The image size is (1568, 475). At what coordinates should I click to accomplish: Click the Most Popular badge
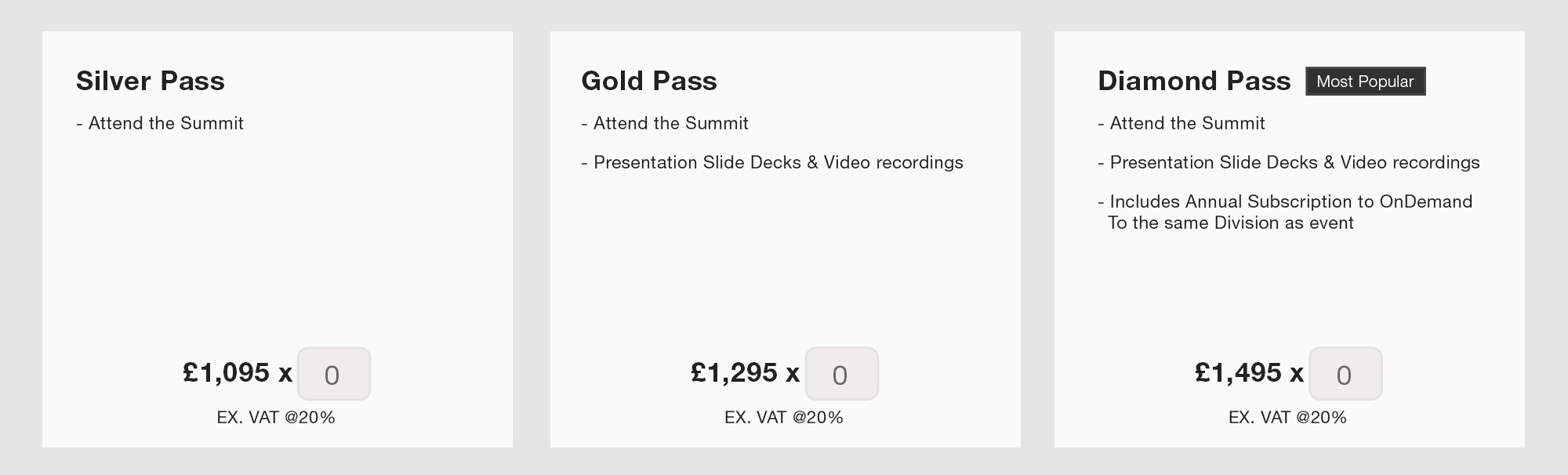1365,82
